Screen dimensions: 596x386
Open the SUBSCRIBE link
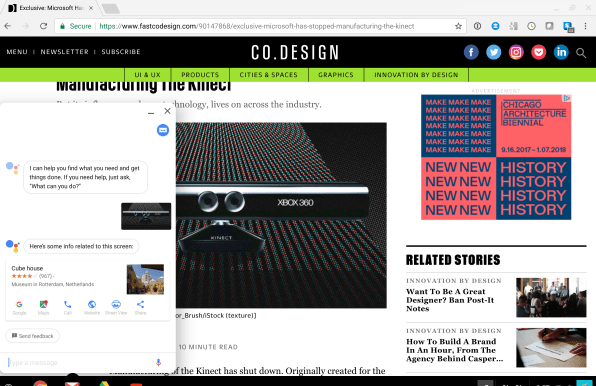(x=121, y=52)
